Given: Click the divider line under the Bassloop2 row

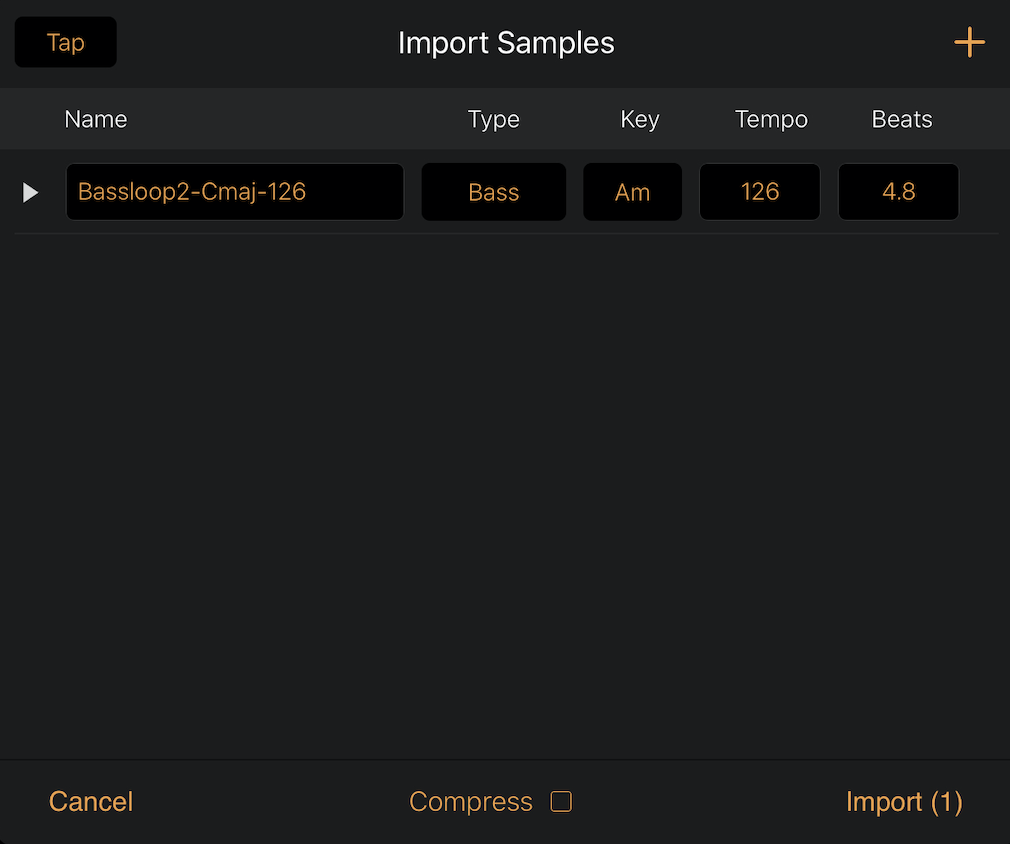Looking at the screenshot, I should 506,234.
